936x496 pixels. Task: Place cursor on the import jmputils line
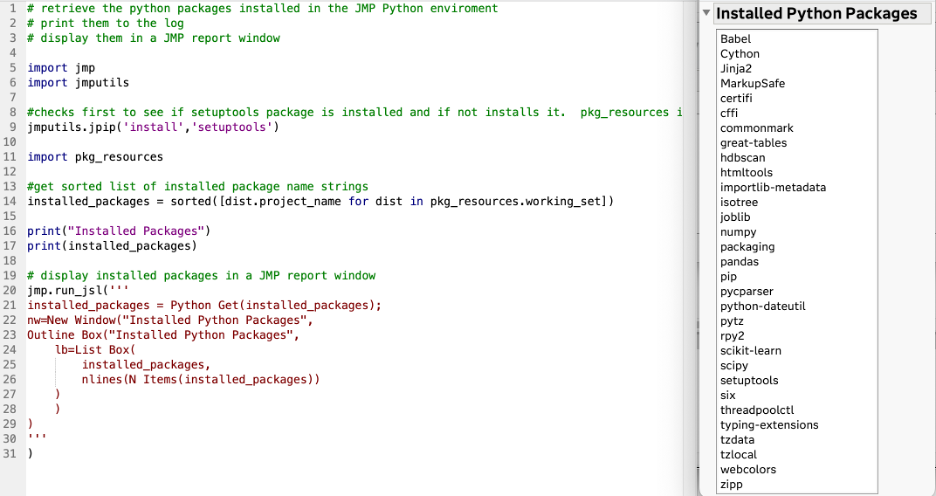(x=78, y=83)
